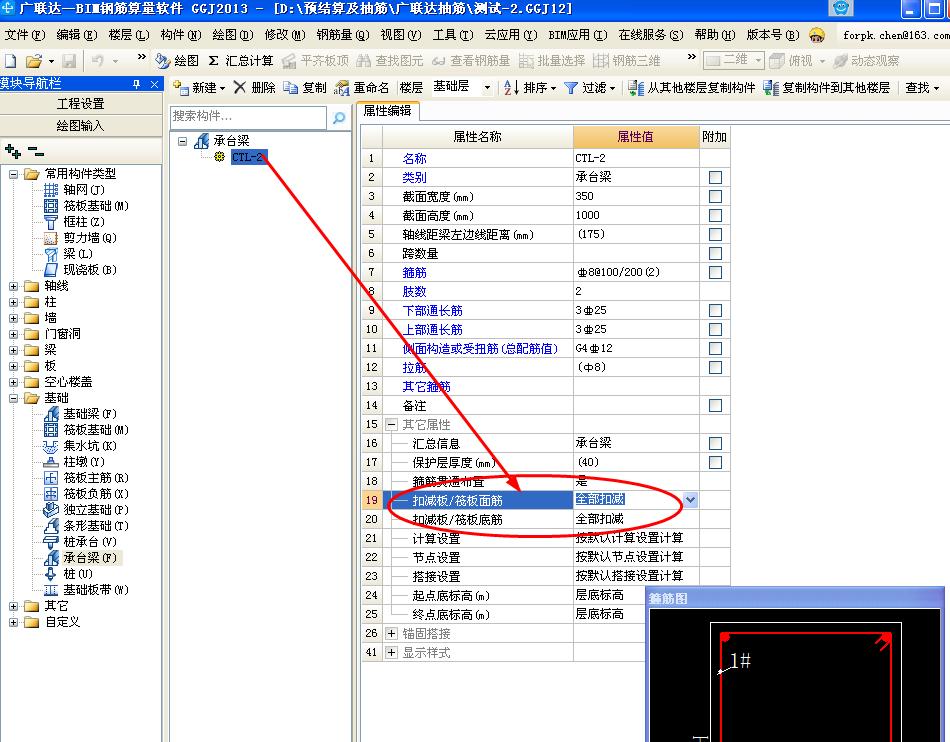The image size is (950, 742).
Task: Click 重命名 rename button
Action: pyautogui.click(x=362, y=88)
